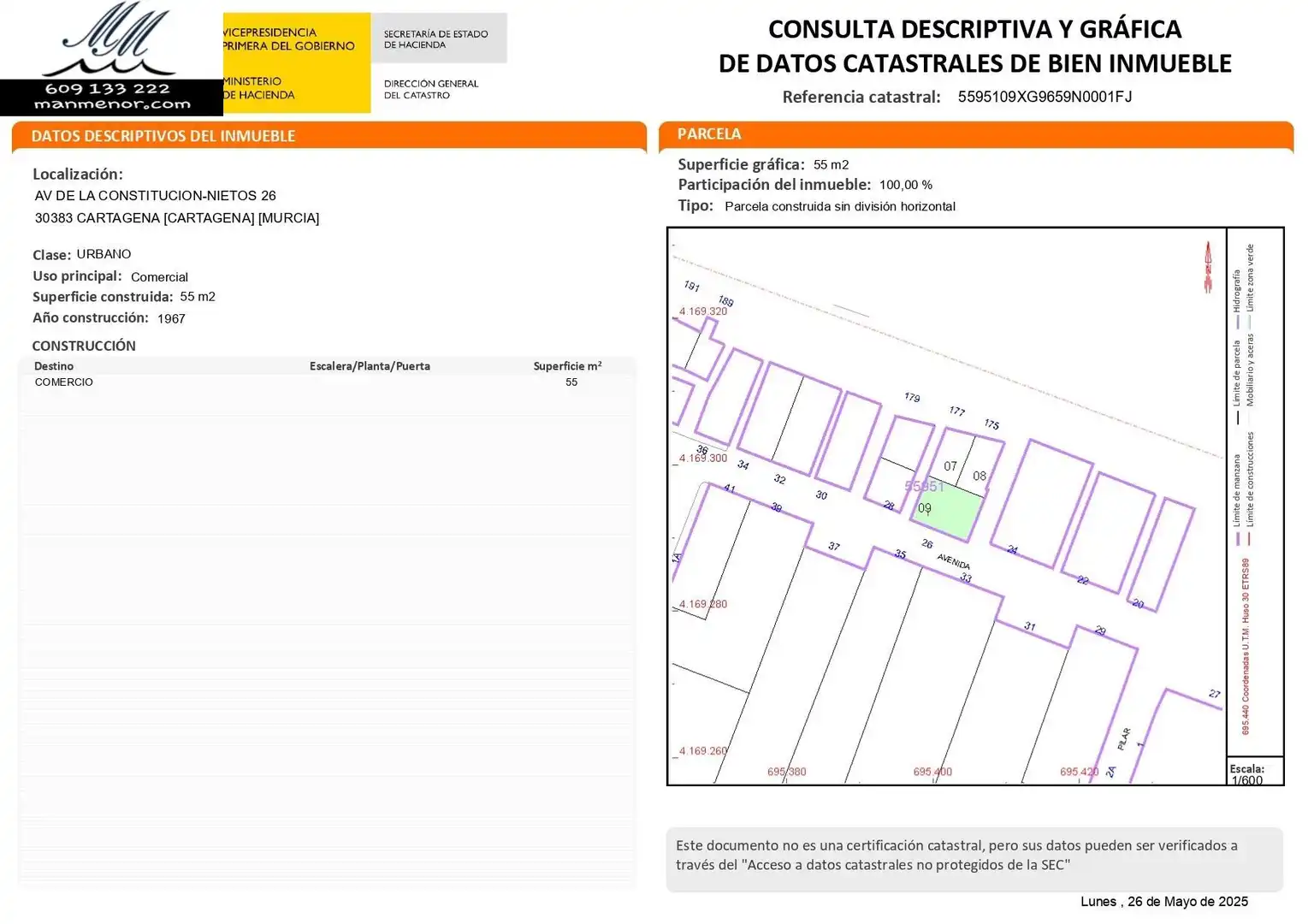Click the coordinate label '4.169.320'
1308x924 pixels.
(703, 311)
